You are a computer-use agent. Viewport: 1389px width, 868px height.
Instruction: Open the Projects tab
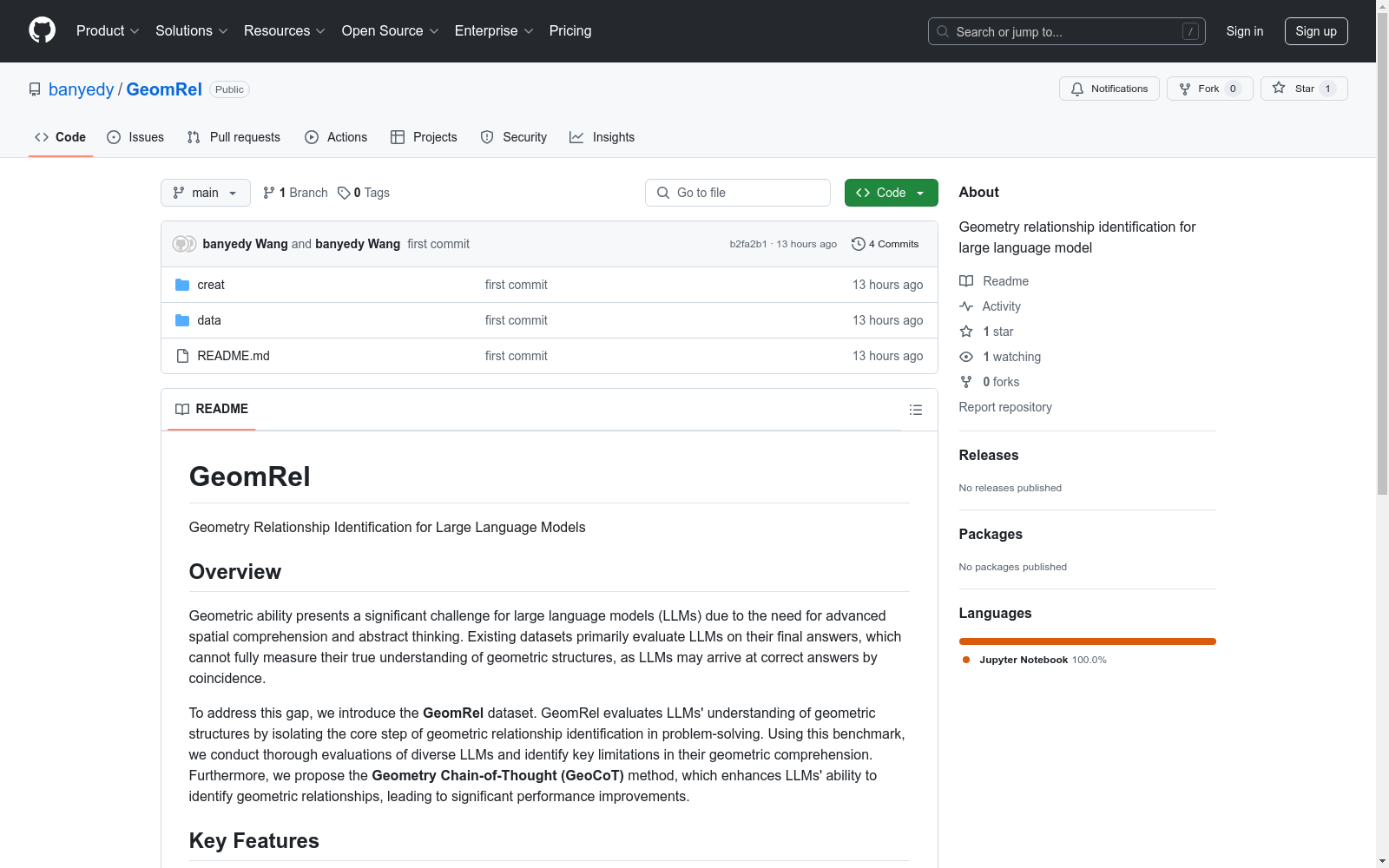click(x=424, y=137)
